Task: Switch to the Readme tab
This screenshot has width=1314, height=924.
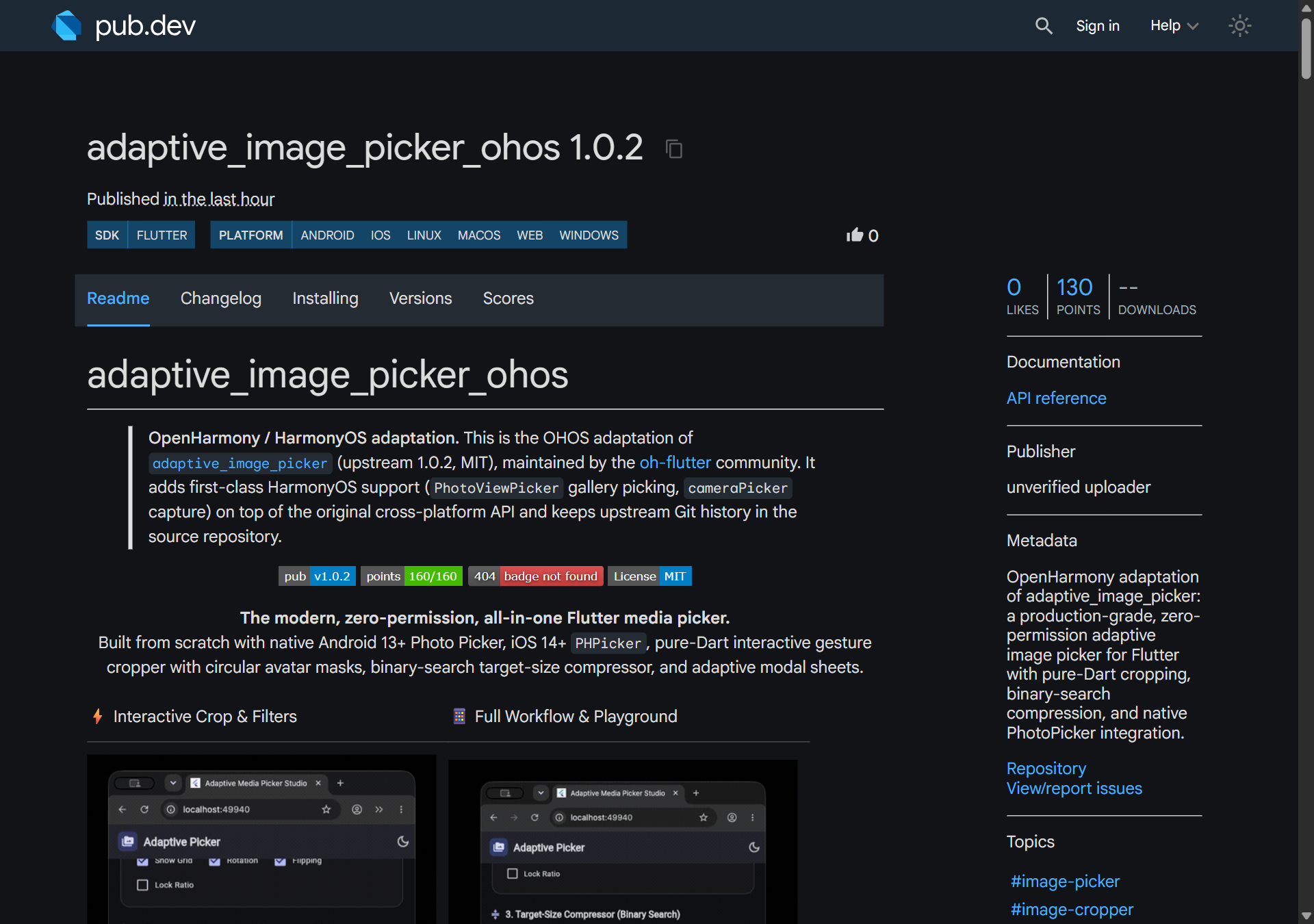Action: click(x=118, y=299)
